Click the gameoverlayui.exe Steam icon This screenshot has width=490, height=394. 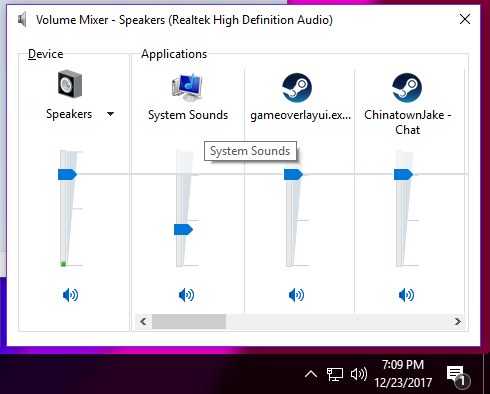297,88
